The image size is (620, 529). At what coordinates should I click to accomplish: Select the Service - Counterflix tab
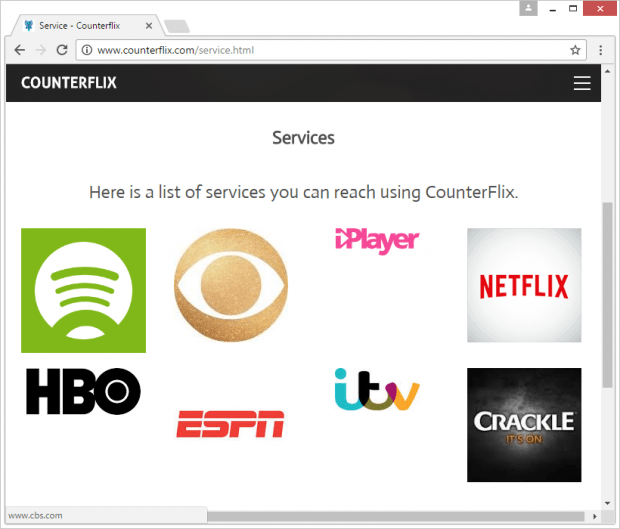pos(87,26)
